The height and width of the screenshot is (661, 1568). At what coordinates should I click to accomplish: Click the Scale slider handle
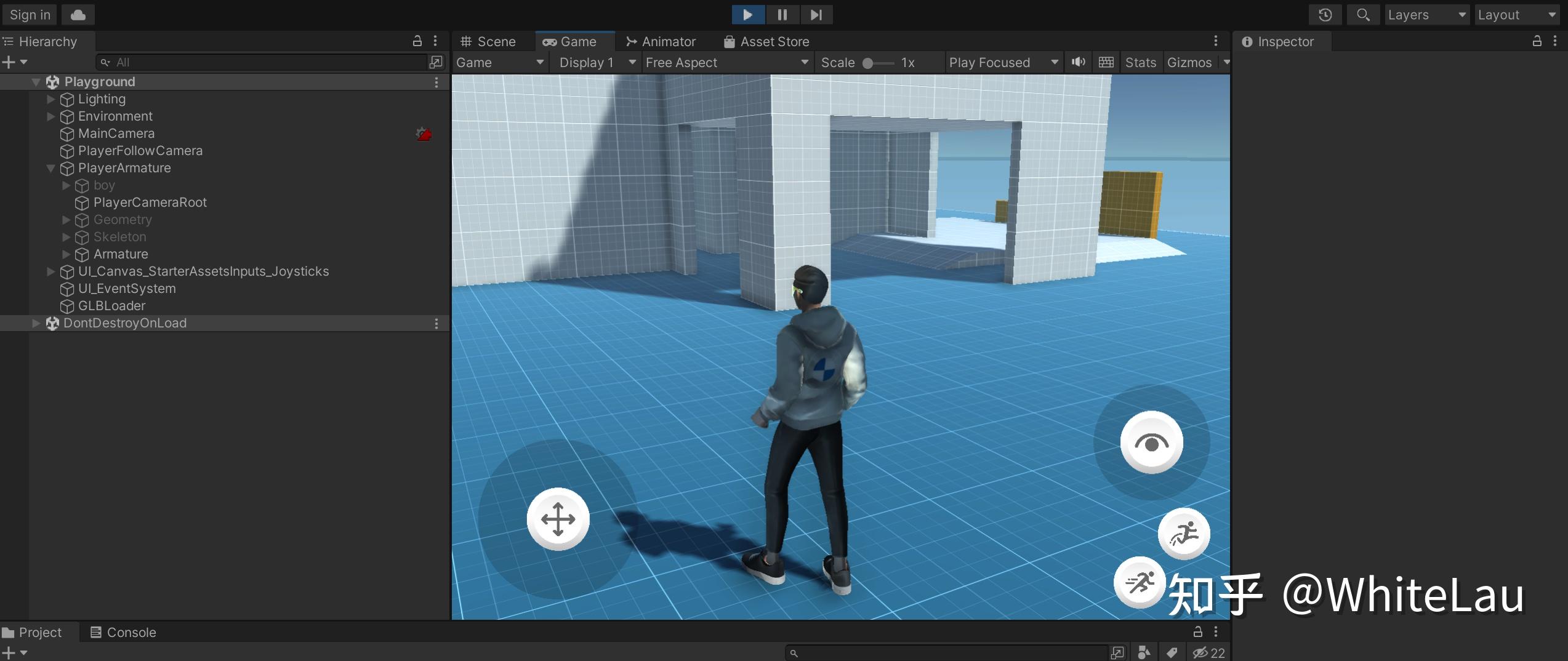coord(867,63)
